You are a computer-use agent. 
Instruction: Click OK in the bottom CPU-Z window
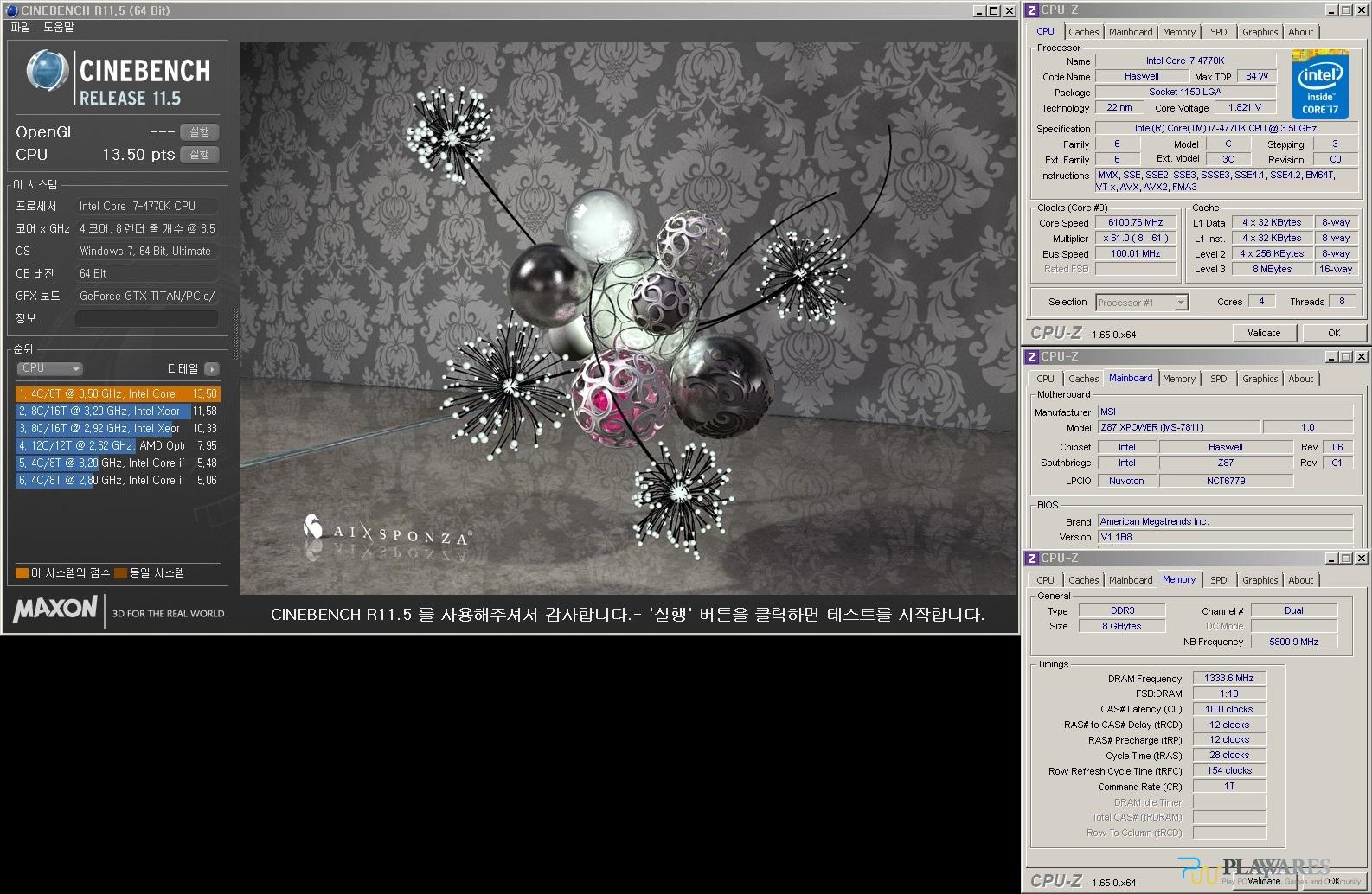coord(1334,881)
